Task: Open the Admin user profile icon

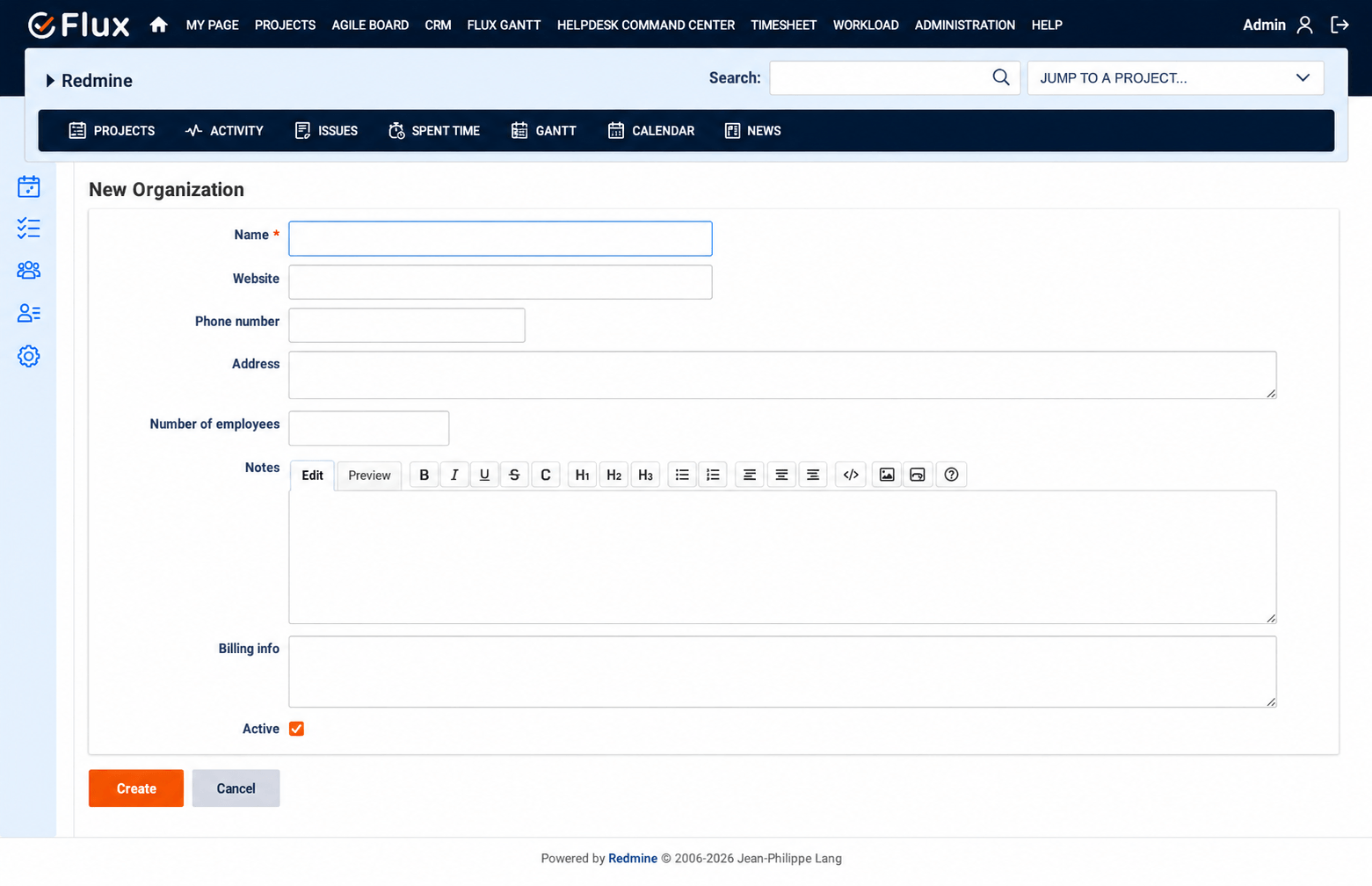Action: click(x=1305, y=25)
